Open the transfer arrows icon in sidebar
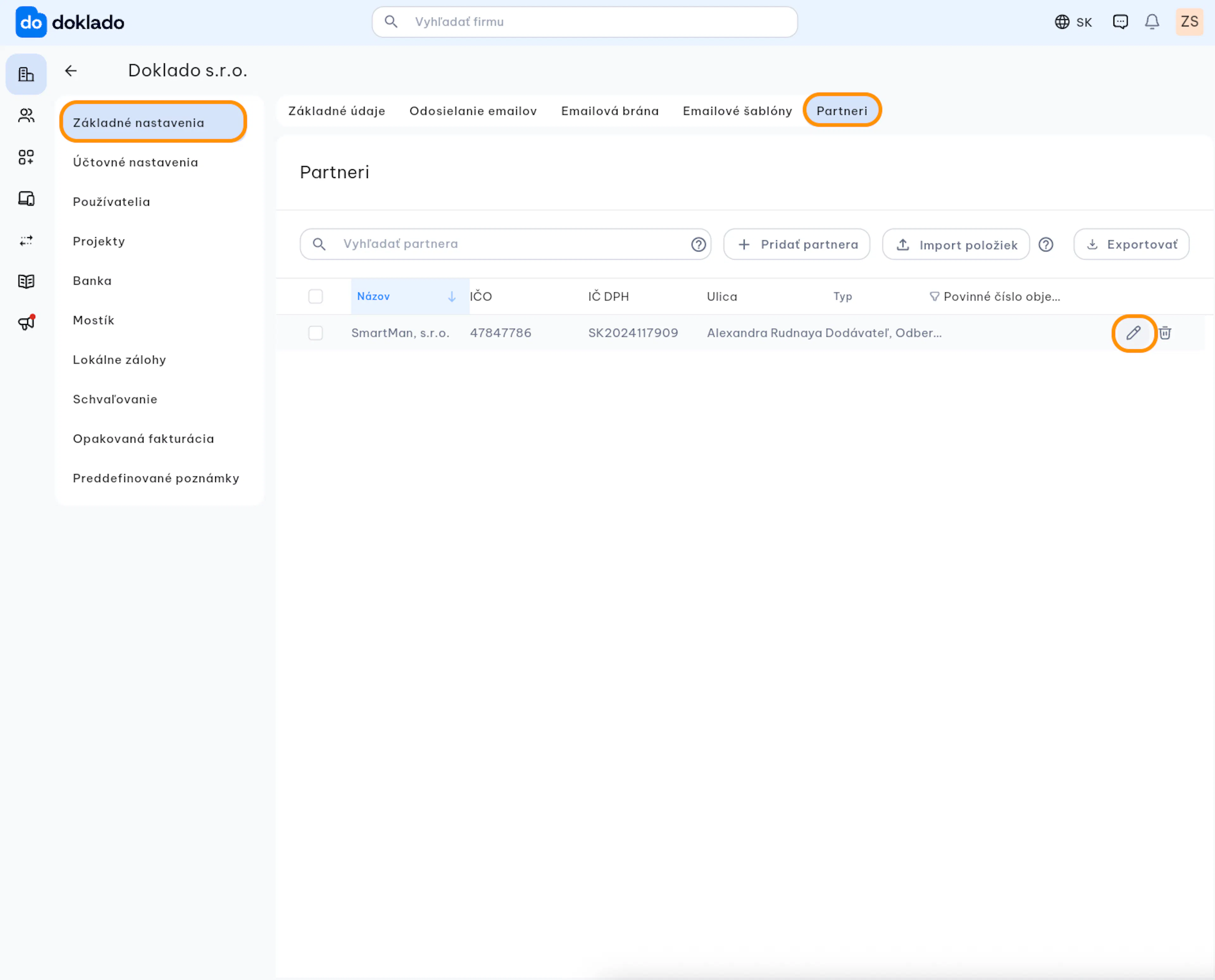This screenshot has width=1215, height=980. point(26,240)
